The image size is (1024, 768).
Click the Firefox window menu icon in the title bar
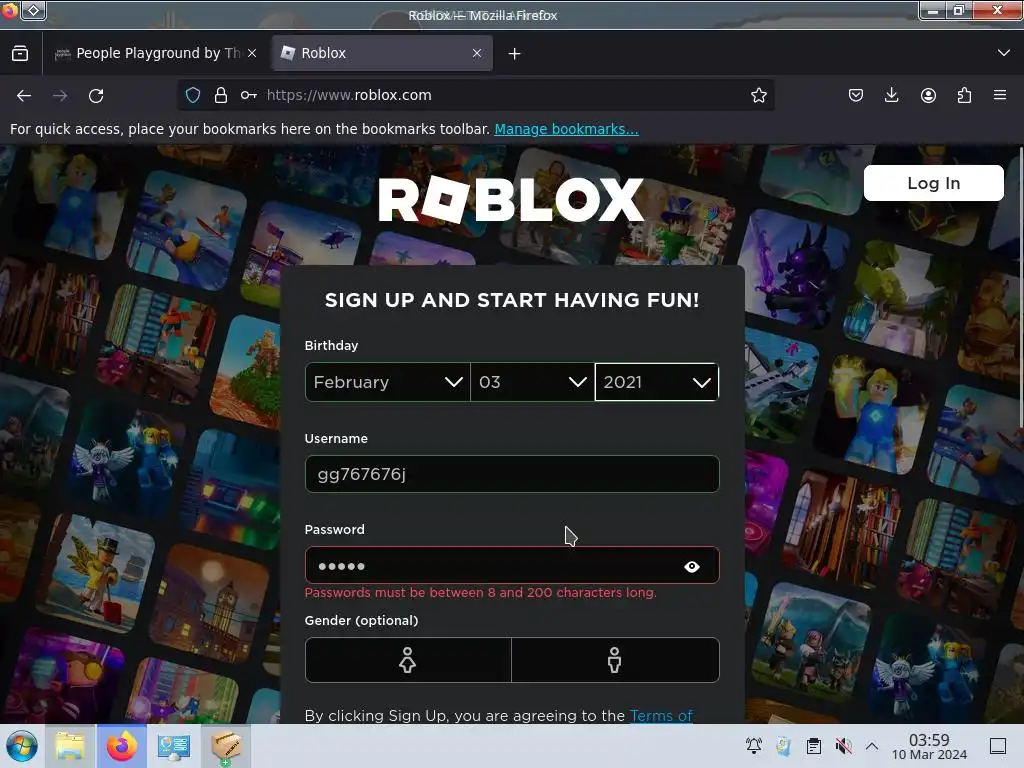coord(10,10)
